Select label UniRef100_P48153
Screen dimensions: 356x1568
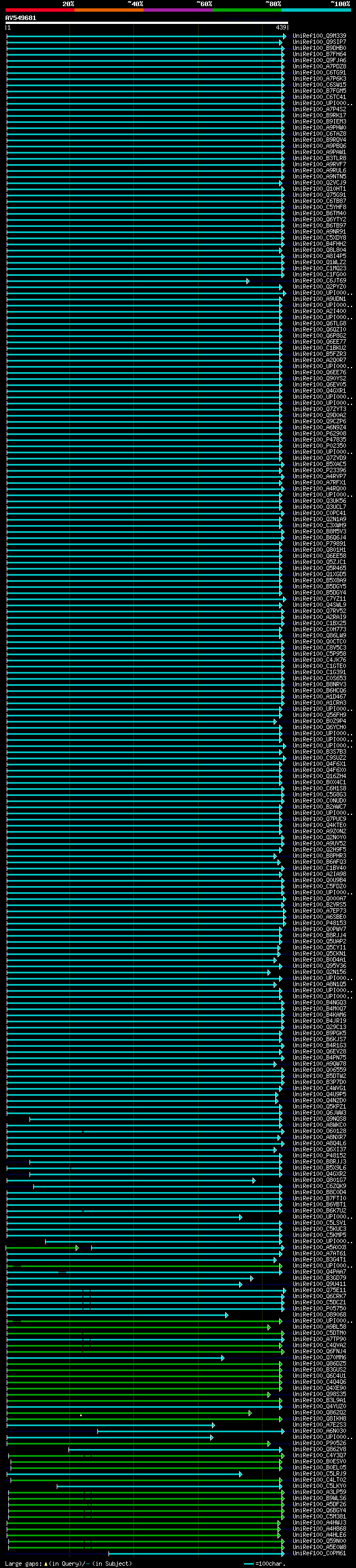(319, 923)
